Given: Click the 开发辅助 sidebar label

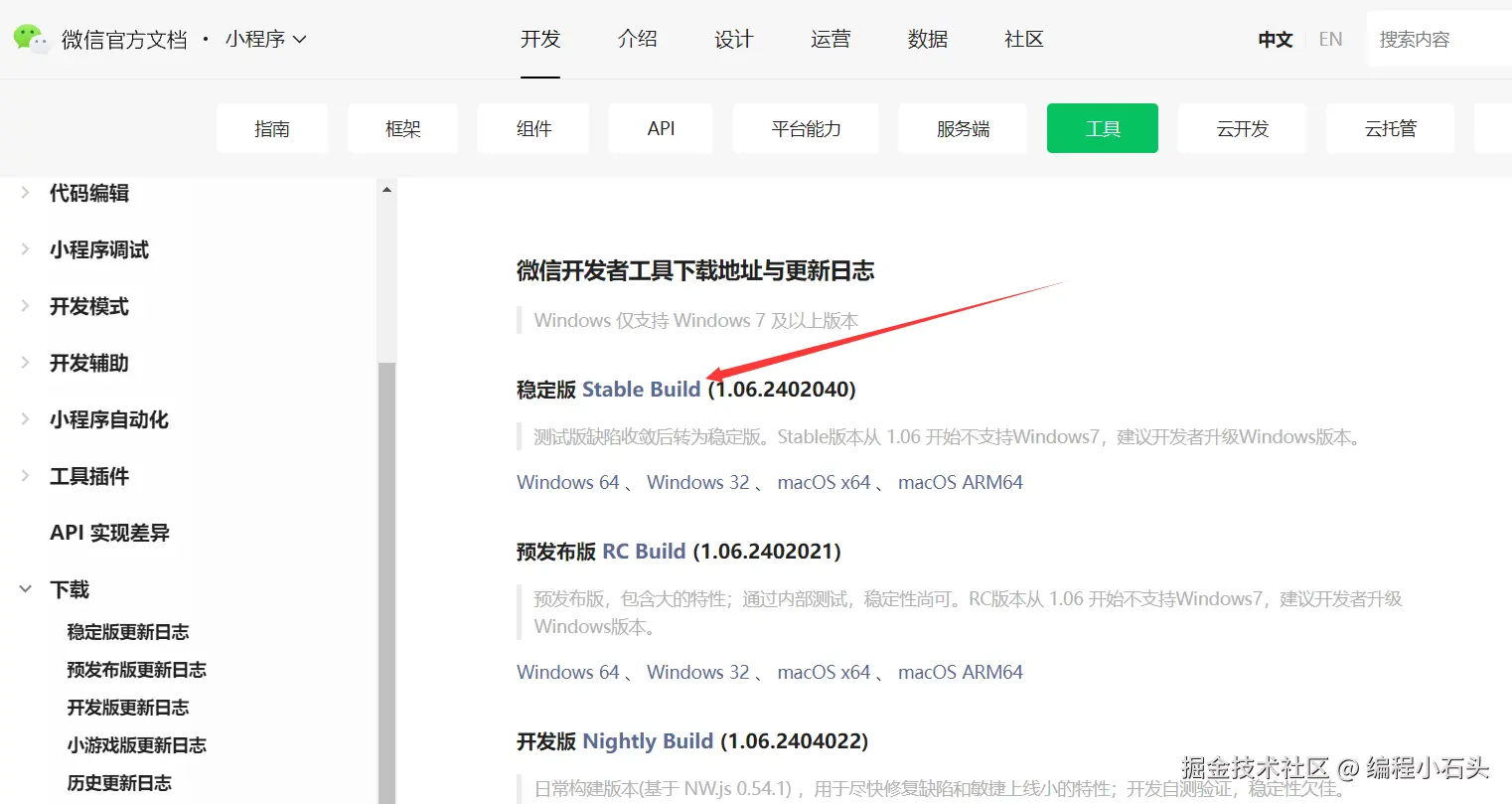Looking at the screenshot, I should [x=89, y=363].
